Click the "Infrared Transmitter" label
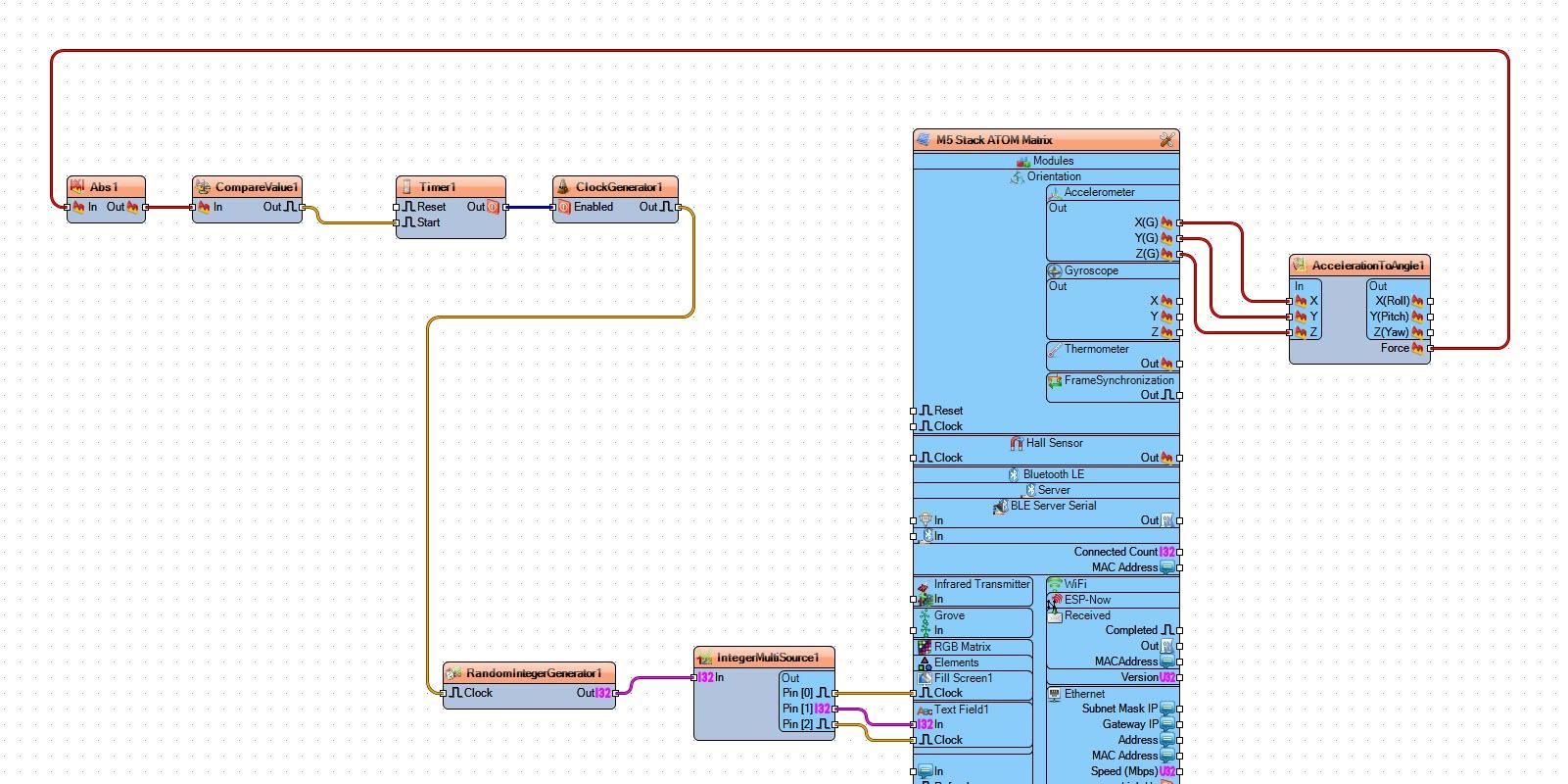The width and height of the screenshot is (1568, 784). [x=982, y=584]
